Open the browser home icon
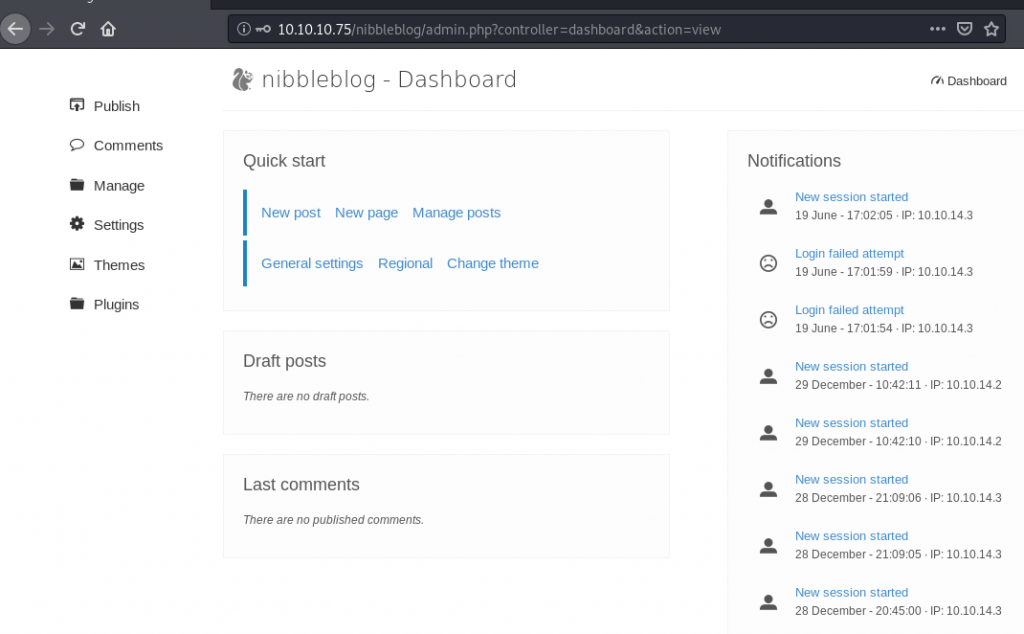The width and height of the screenshot is (1024, 634). pyautogui.click(x=108, y=29)
